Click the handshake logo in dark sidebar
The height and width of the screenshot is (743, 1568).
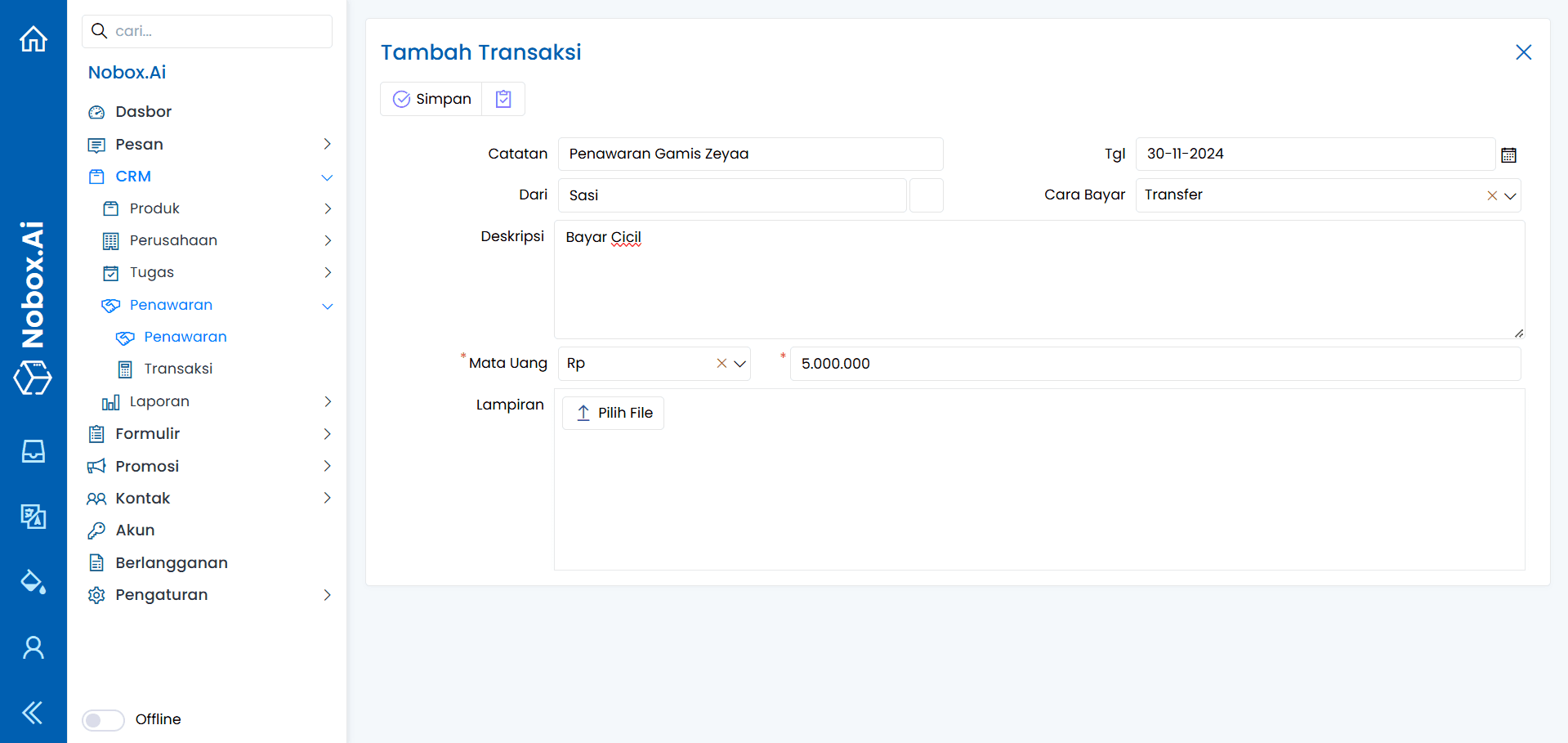[x=33, y=378]
